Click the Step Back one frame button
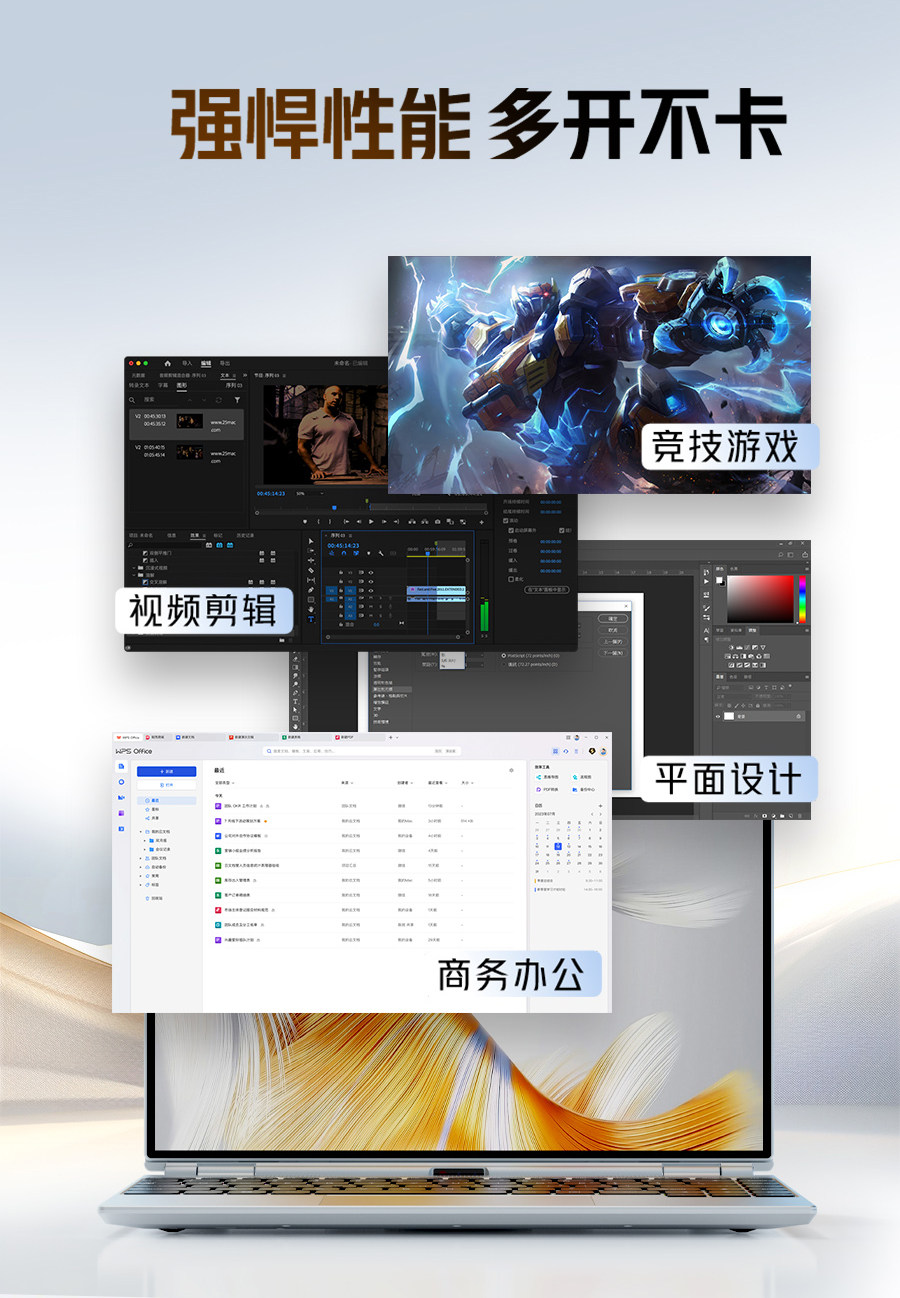Viewport: 900px width, 1298px height. click(x=359, y=521)
